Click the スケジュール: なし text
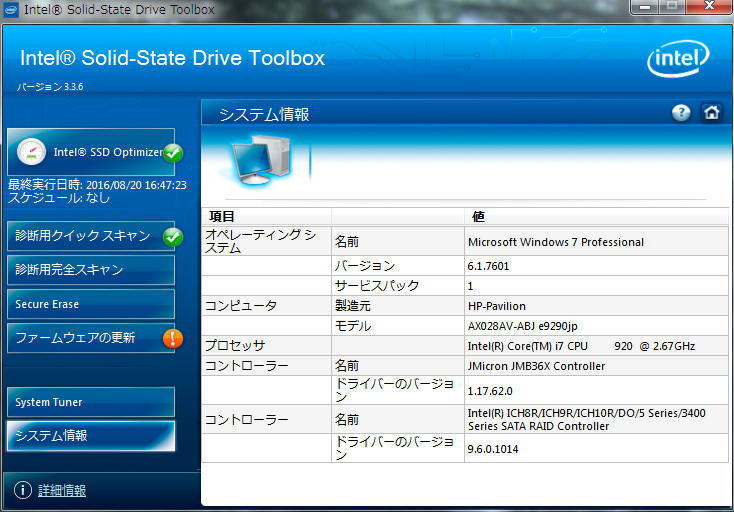 pos(59,198)
